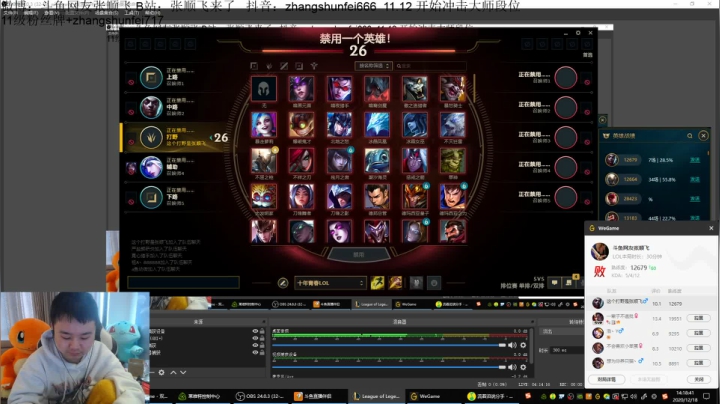Select the 中路 teammate slot
The width and height of the screenshot is (720, 404).
(x=172, y=107)
